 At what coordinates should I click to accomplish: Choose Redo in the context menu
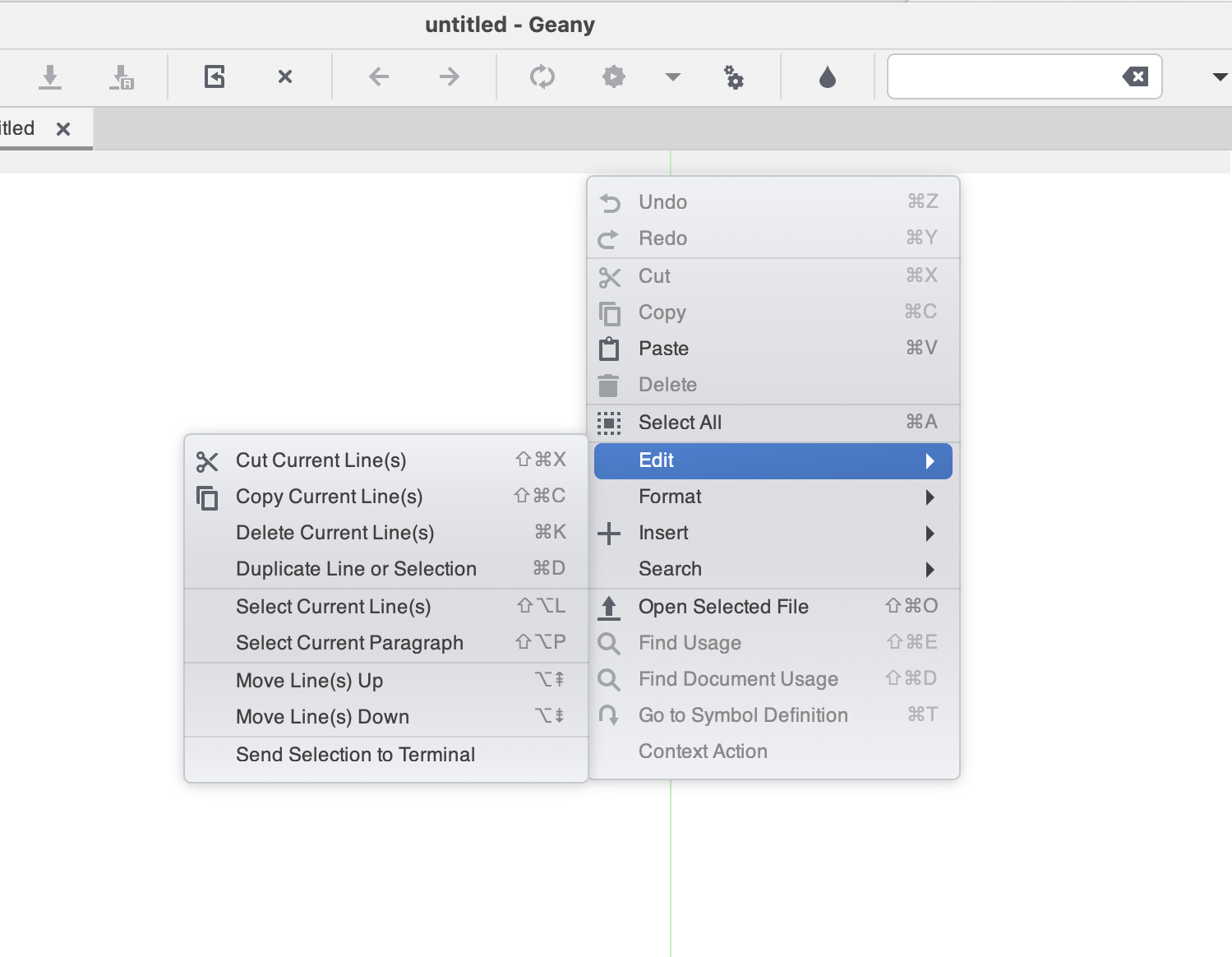coord(773,238)
